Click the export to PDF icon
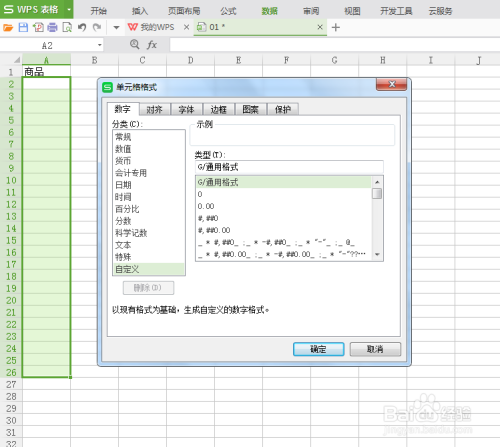This screenshot has width=500, height=447. tap(38, 27)
